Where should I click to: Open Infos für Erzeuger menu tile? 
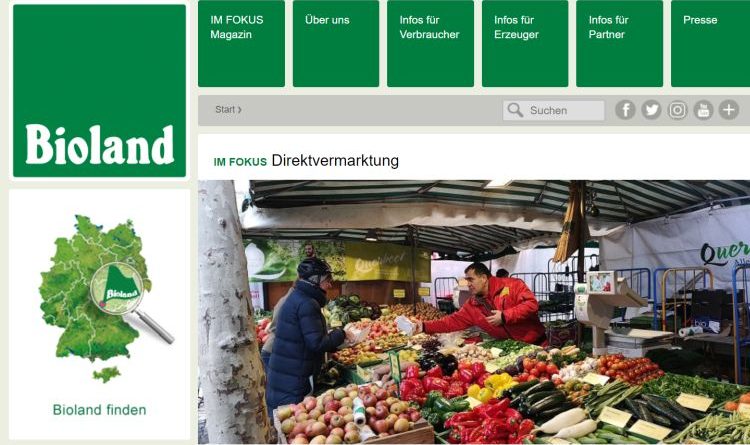[x=525, y=44]
